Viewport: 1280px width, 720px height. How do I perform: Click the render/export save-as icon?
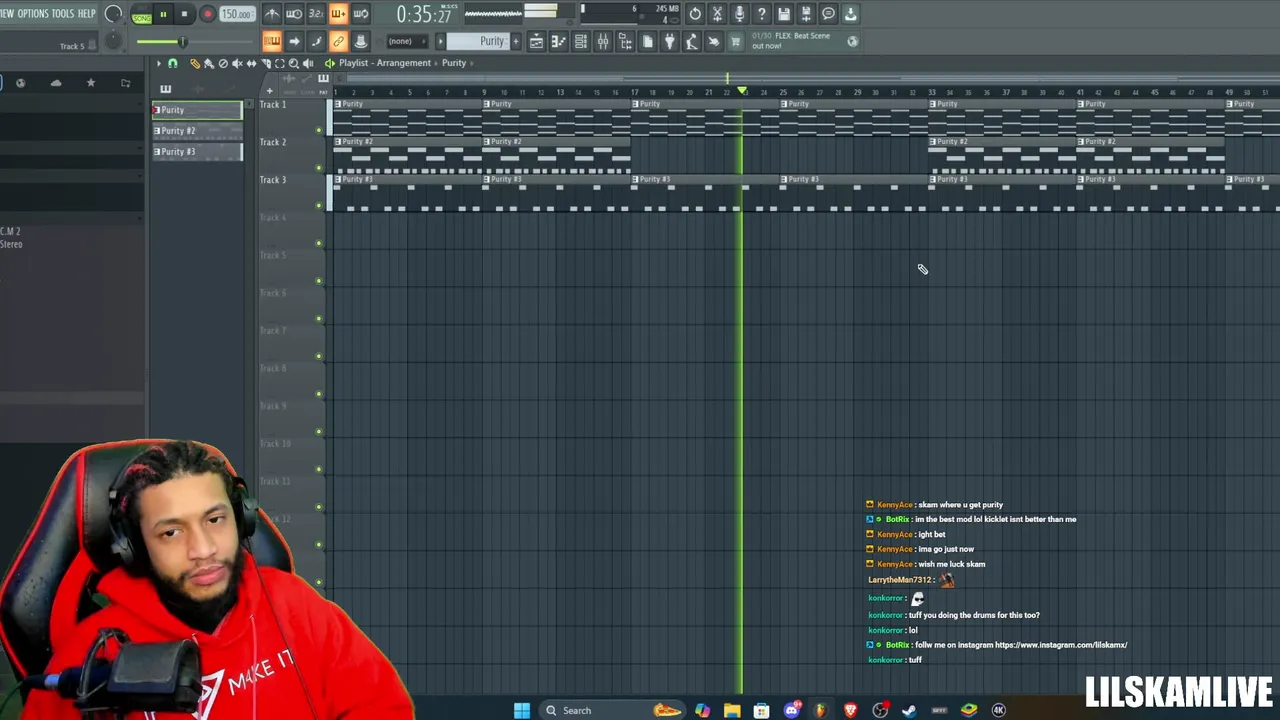coord(806,14)
